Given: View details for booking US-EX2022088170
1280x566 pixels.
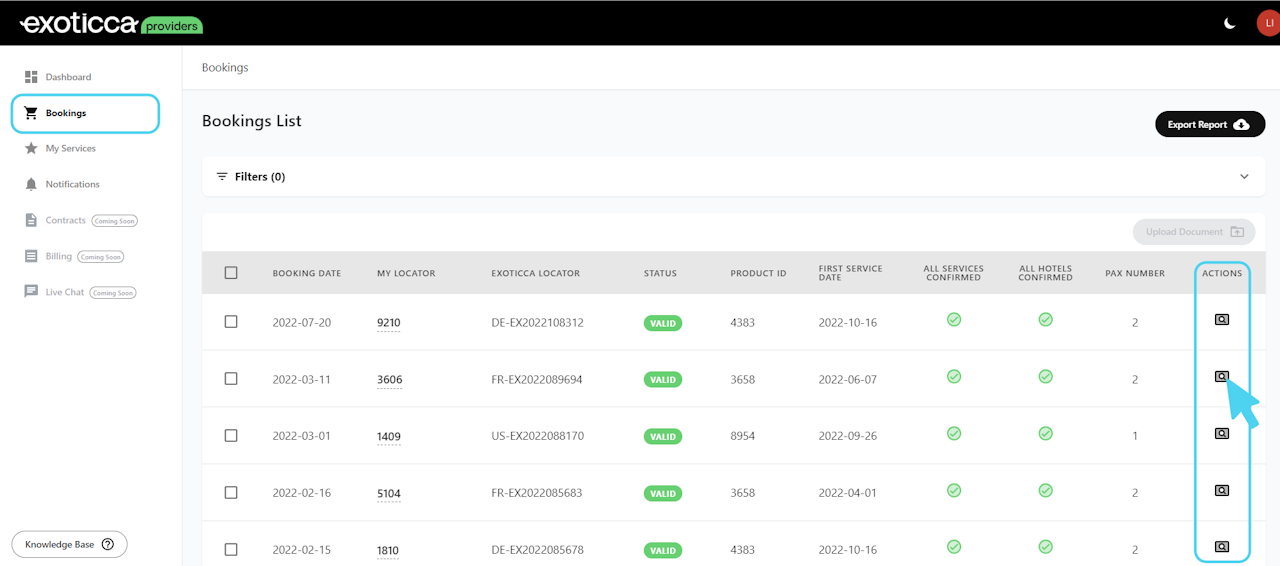Looking at the screenshot, I should click(1221, 433).
